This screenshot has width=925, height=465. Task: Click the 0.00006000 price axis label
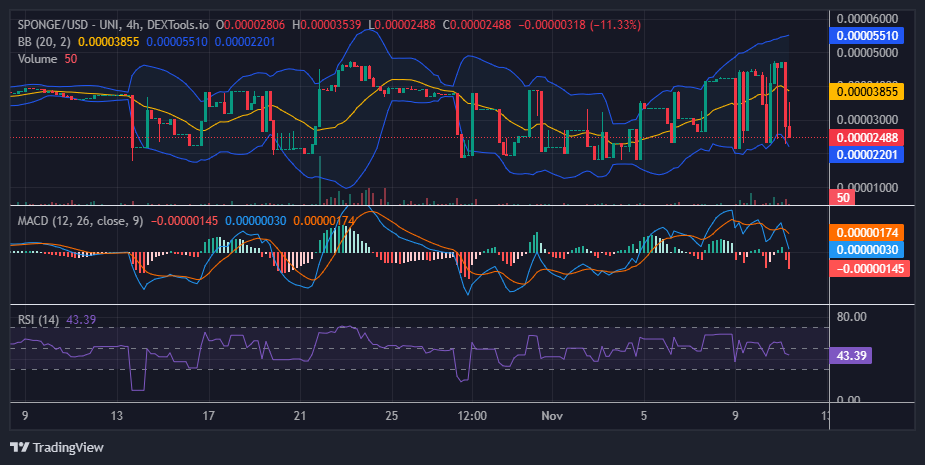[x=867, y=19]
